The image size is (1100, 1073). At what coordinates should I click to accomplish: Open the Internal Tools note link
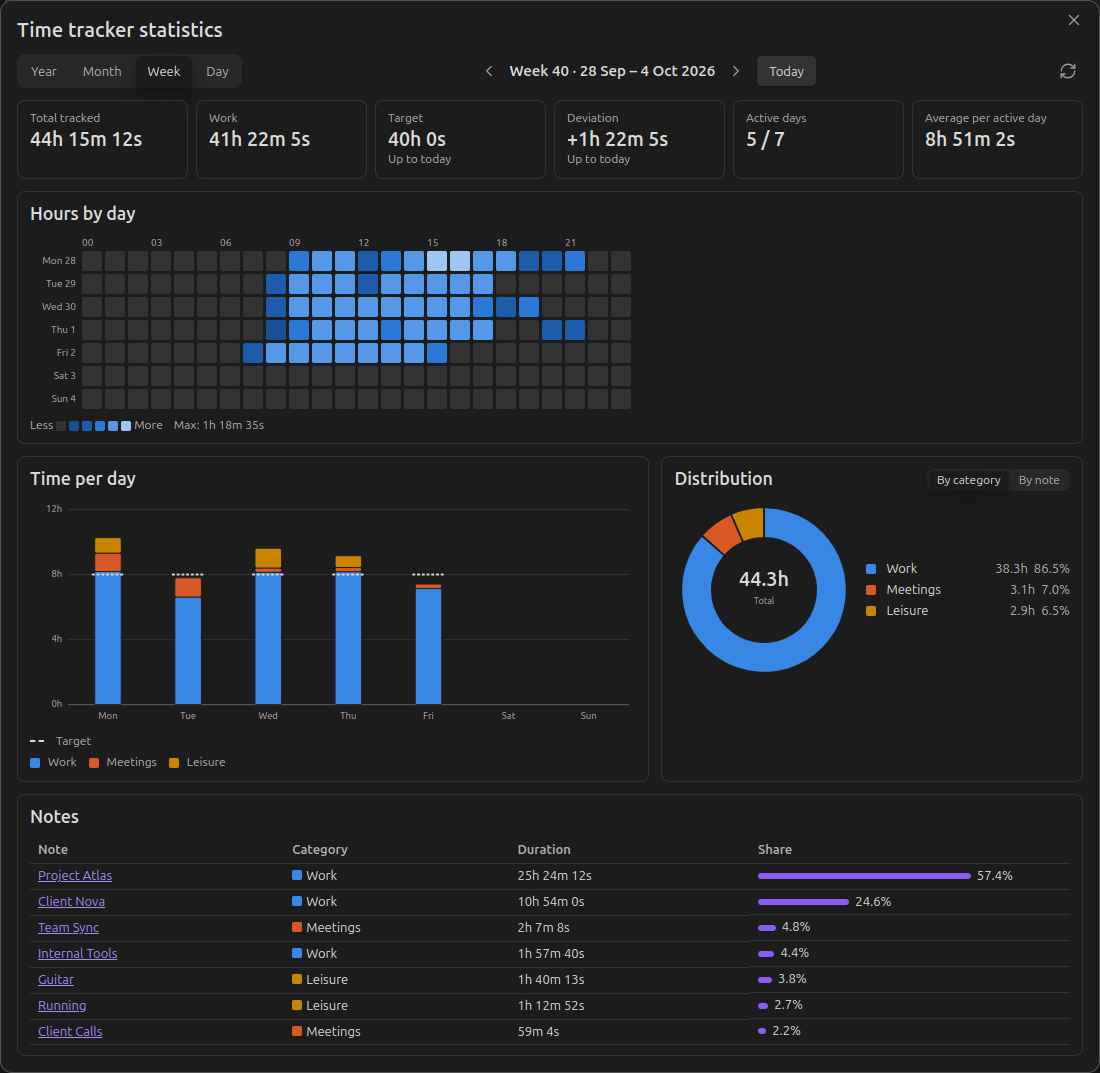[77, 954]
